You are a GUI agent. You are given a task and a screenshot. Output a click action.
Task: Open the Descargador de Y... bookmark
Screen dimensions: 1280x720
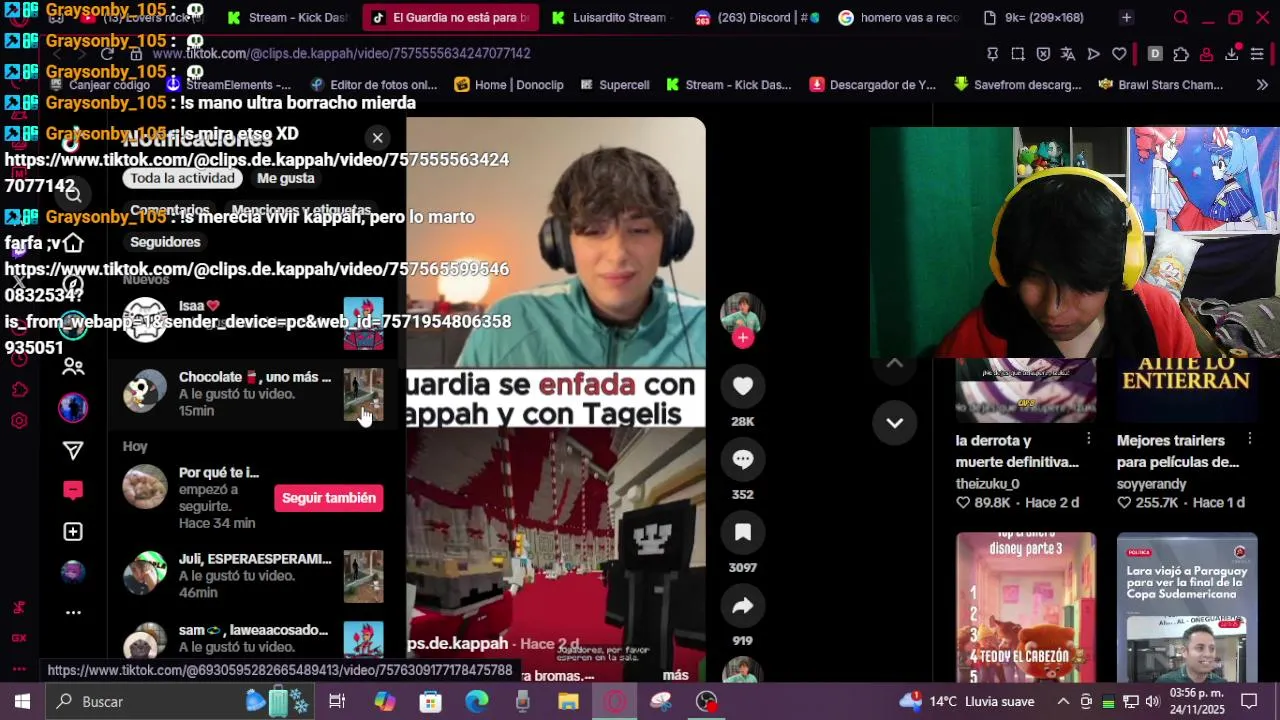[x=873, y=85]
